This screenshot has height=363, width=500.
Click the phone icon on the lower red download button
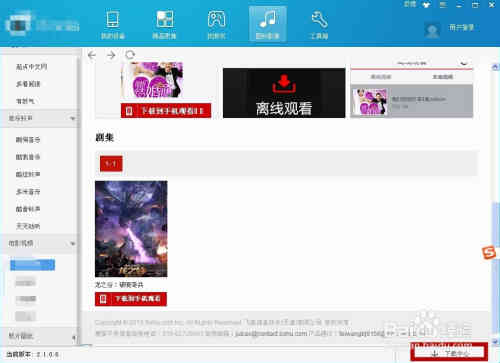103,299
